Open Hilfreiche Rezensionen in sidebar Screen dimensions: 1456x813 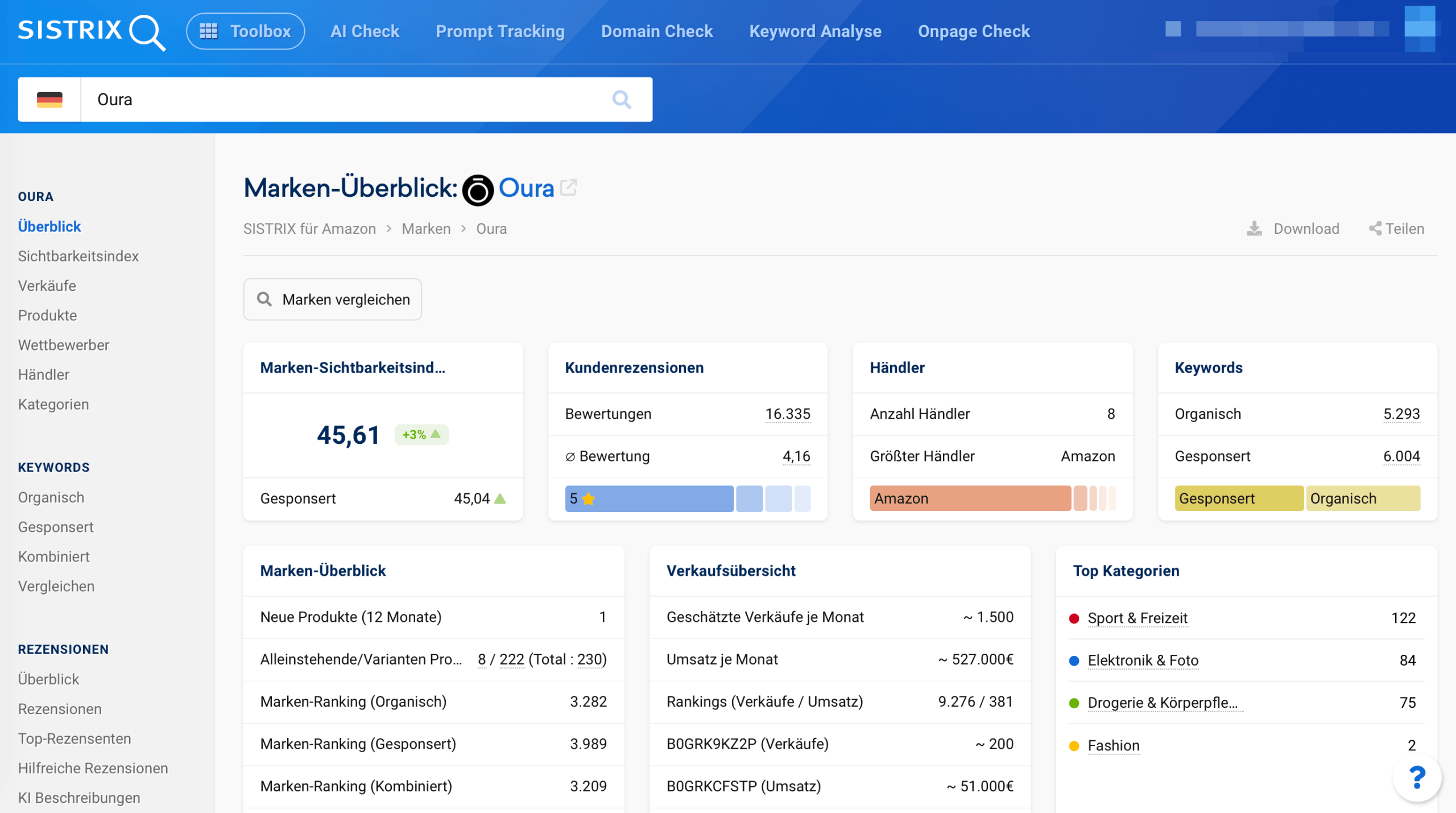(93, 768)
